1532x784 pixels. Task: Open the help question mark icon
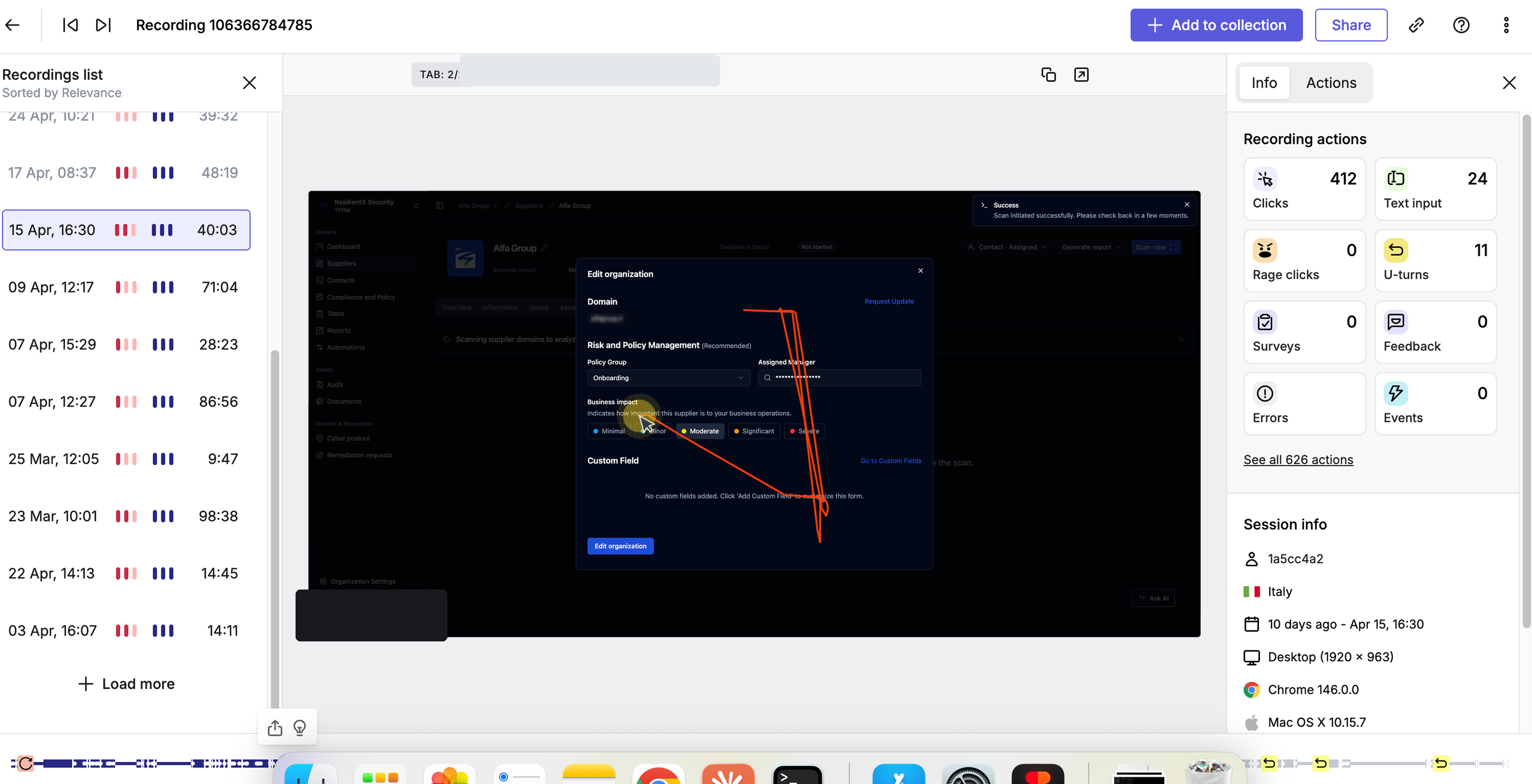tap(1461, 25)
